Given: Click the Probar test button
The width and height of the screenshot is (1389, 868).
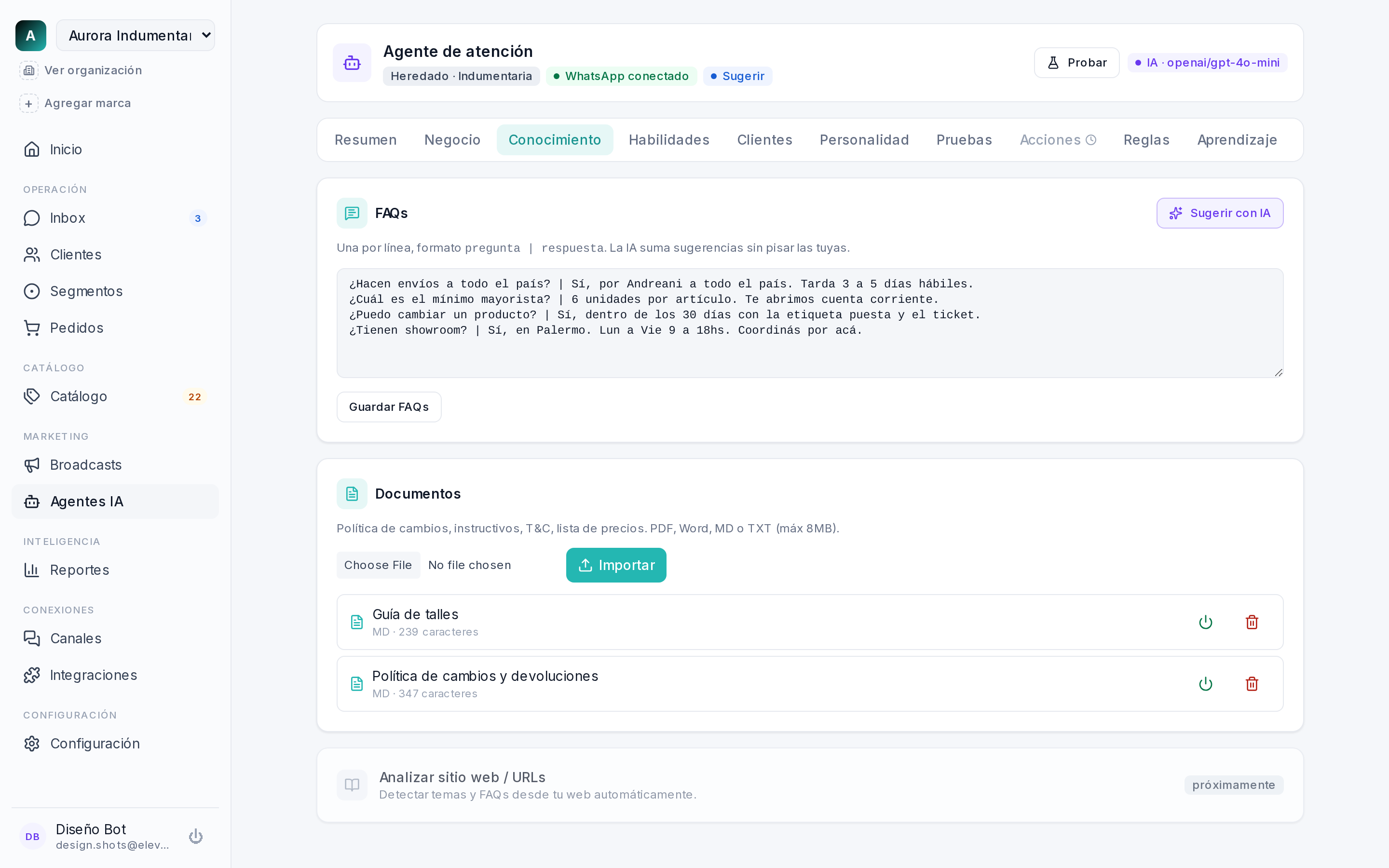Looking at the screenshot, I should (x=1076, y=63).
